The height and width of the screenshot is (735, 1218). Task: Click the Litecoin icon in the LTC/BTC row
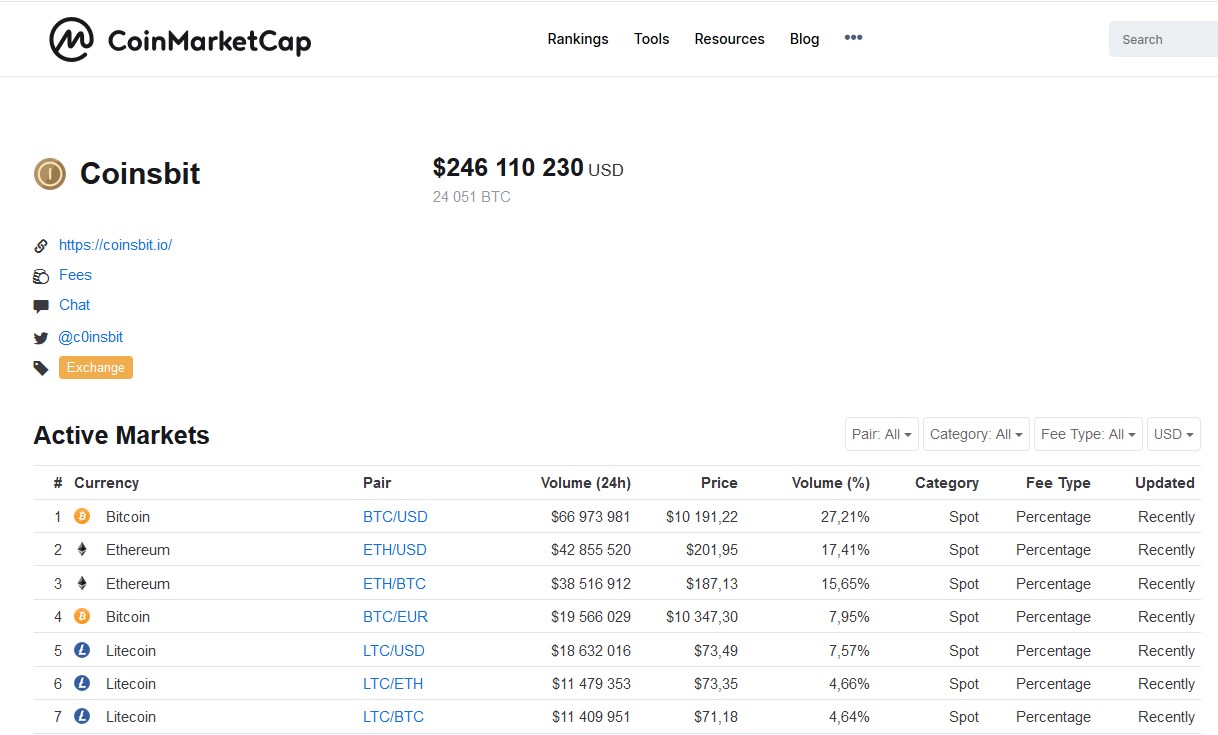[x=82, y=716]
